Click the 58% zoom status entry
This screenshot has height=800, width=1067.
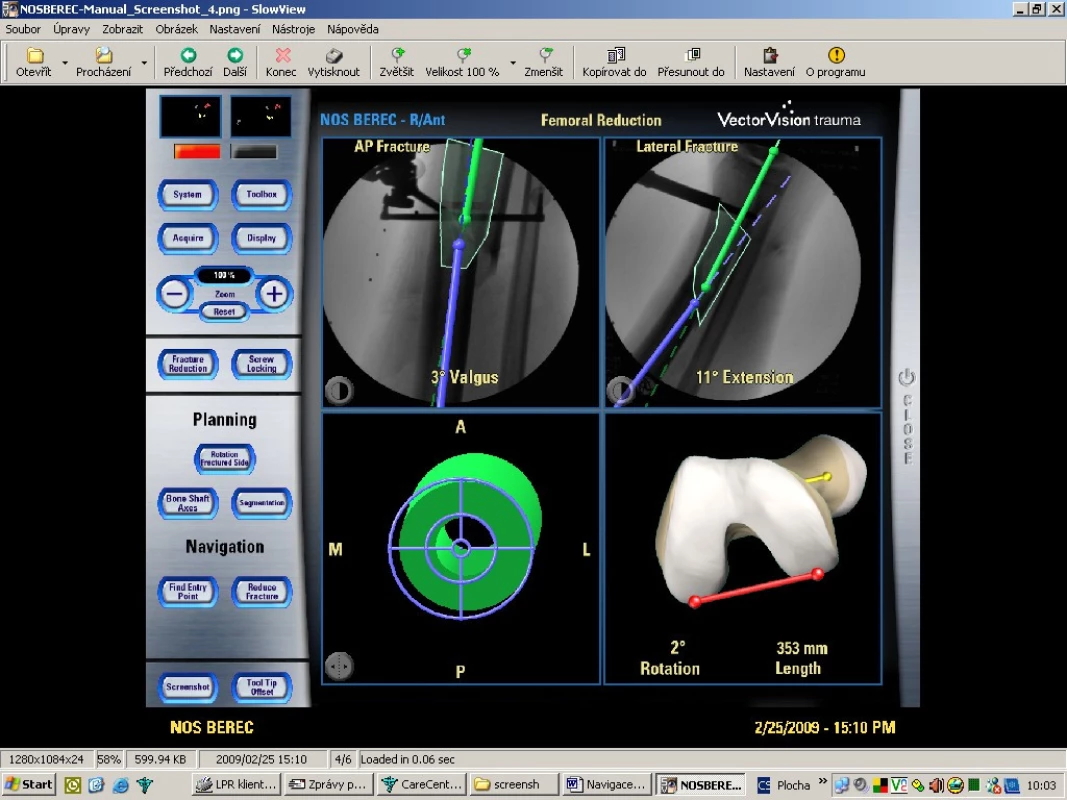tap(109, 759)
